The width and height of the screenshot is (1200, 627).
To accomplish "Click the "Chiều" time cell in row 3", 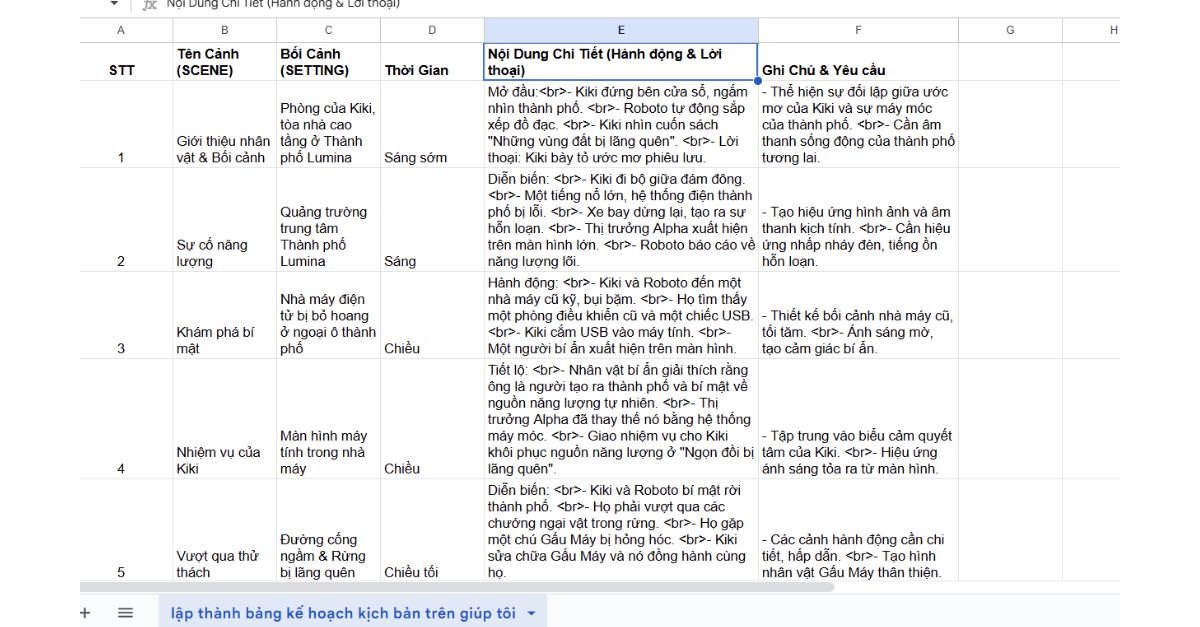I will [432, 315].
